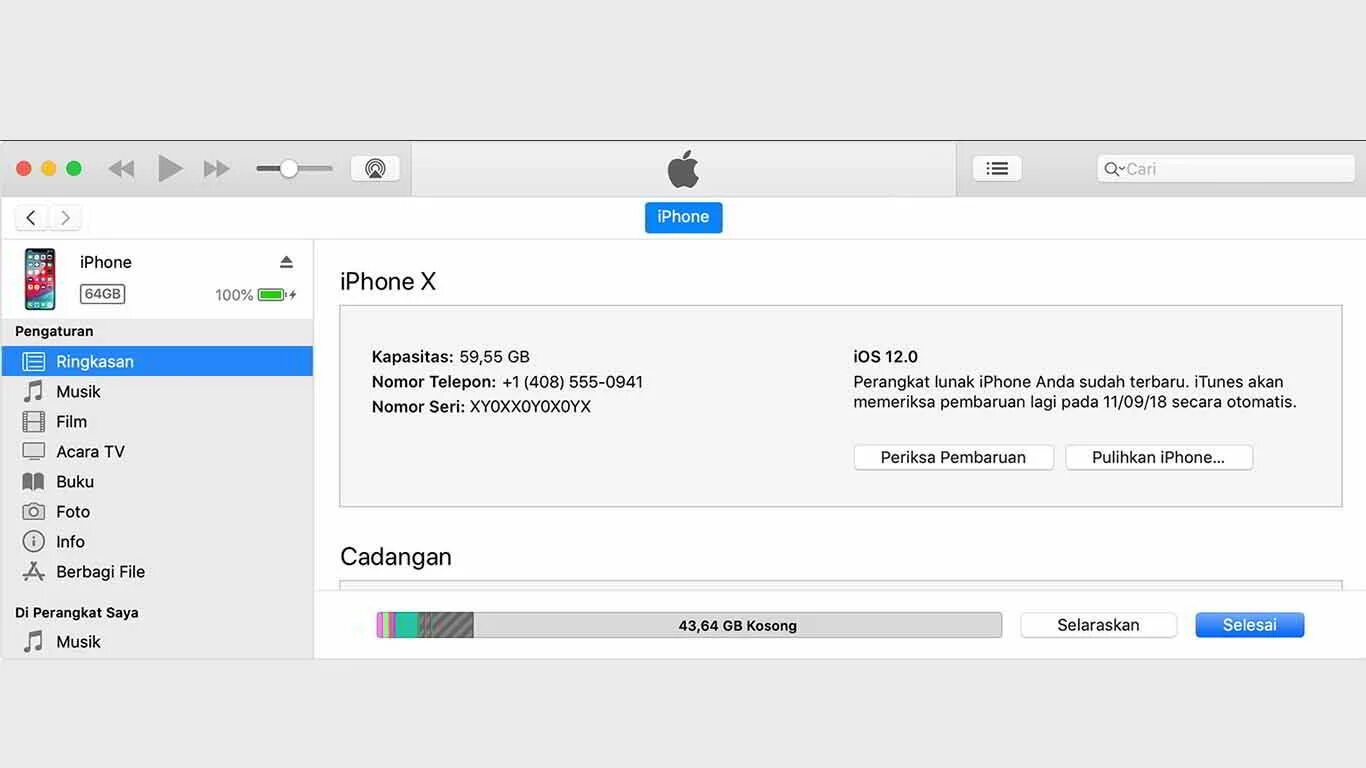Click the Pulihkan iPhone... button
This screenshot has width=1366, height=768.
[1158, 457]
